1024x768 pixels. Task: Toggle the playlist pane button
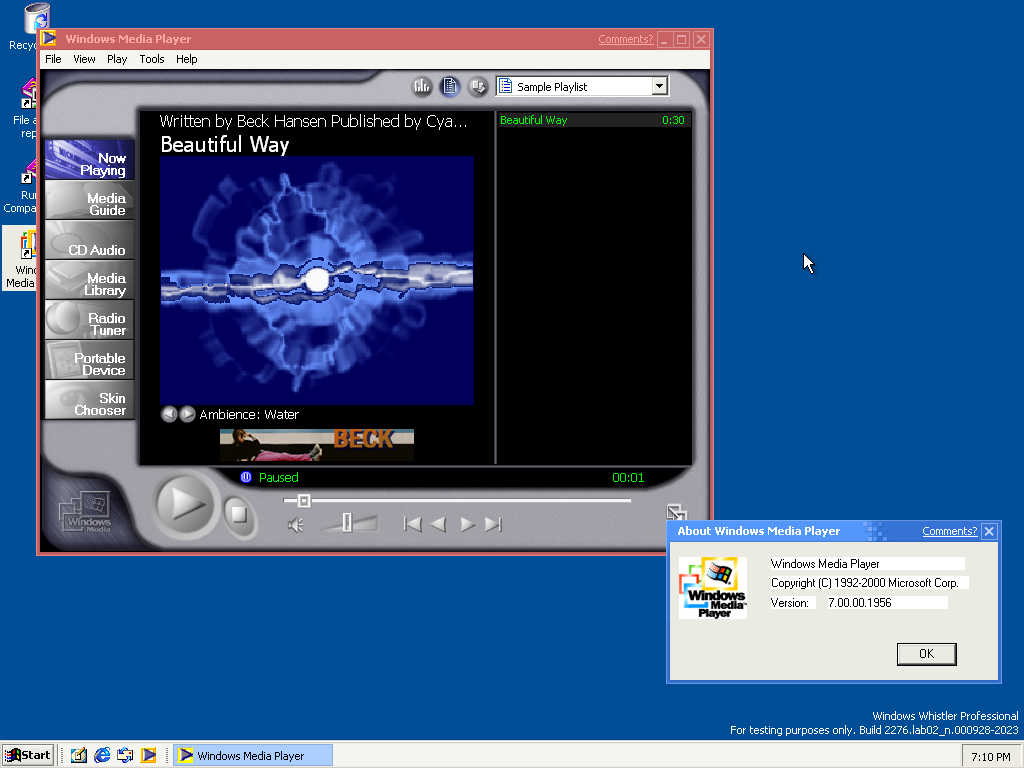click(450, 87)
